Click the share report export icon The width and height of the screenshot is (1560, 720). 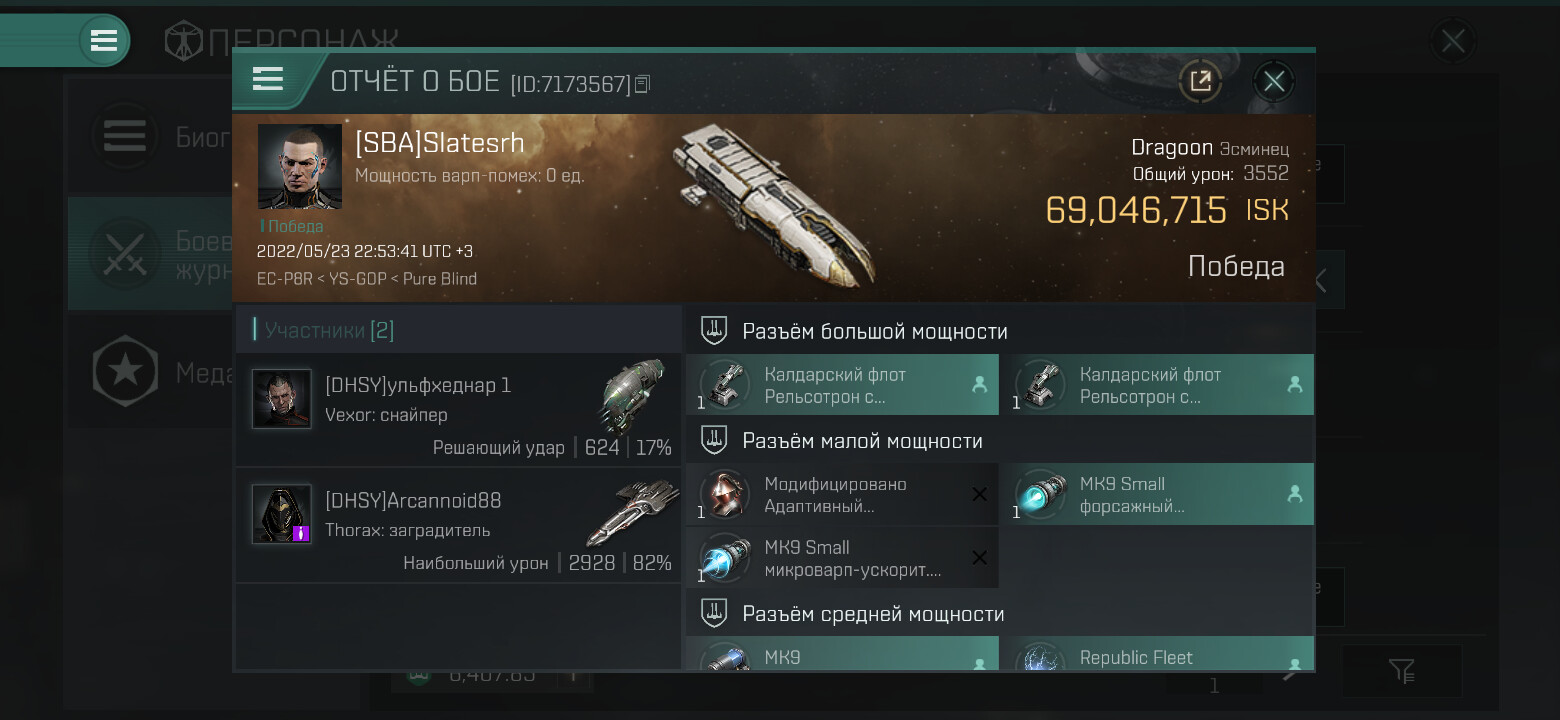coord(1200,81)
